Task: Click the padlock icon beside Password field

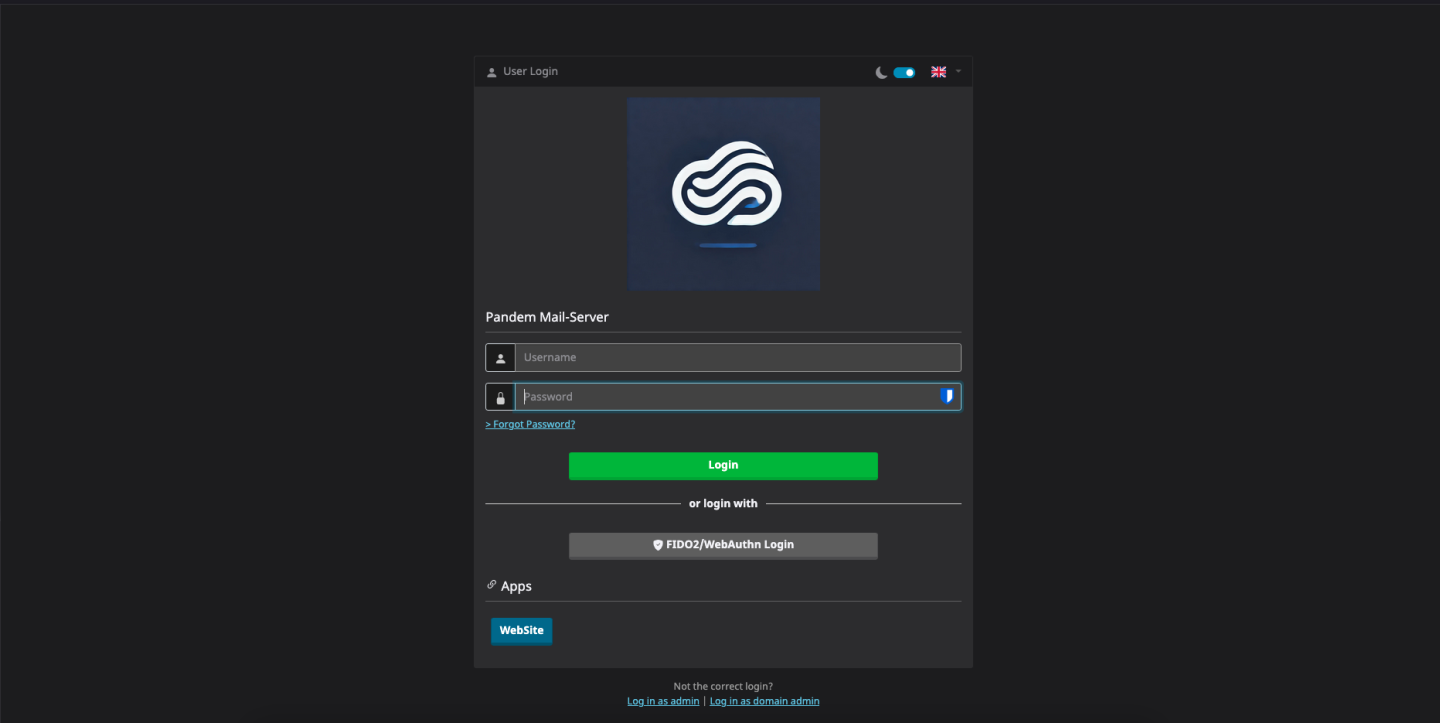Action: [500, 397]
